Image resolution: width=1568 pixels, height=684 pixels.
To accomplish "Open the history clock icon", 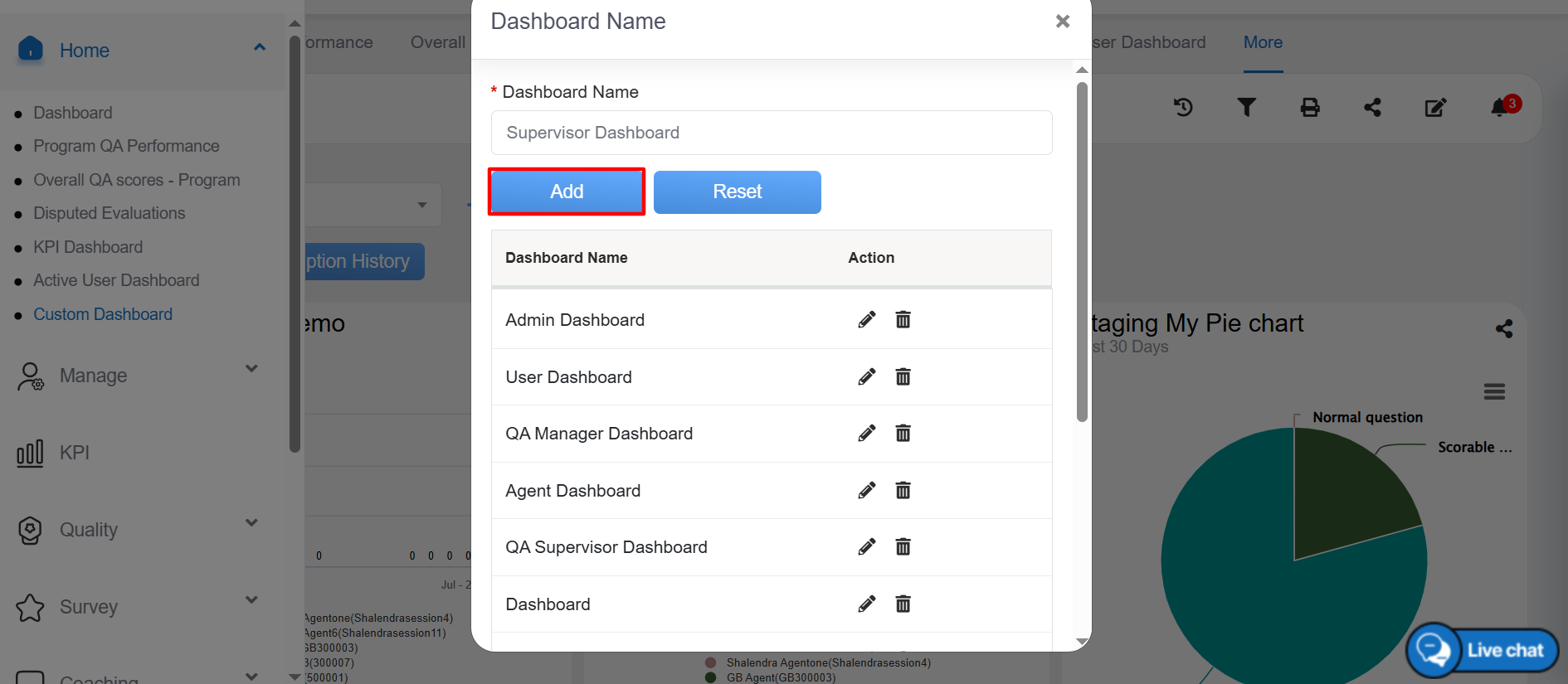I will click(1183, 108).
